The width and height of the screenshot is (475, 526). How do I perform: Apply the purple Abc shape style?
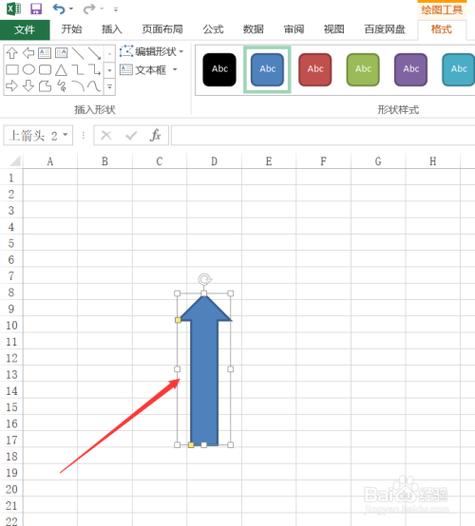pyautogui.click(x=411, y=69)
